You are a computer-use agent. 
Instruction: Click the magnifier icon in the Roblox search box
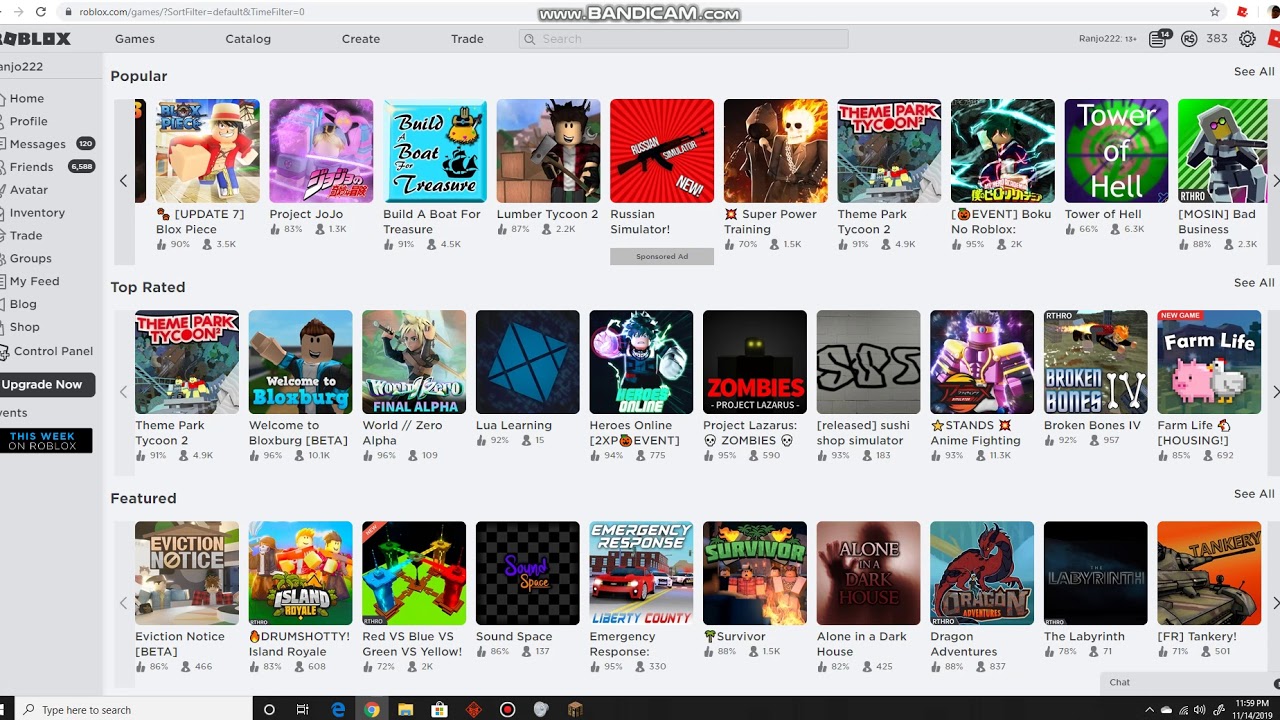pos(529,39)
